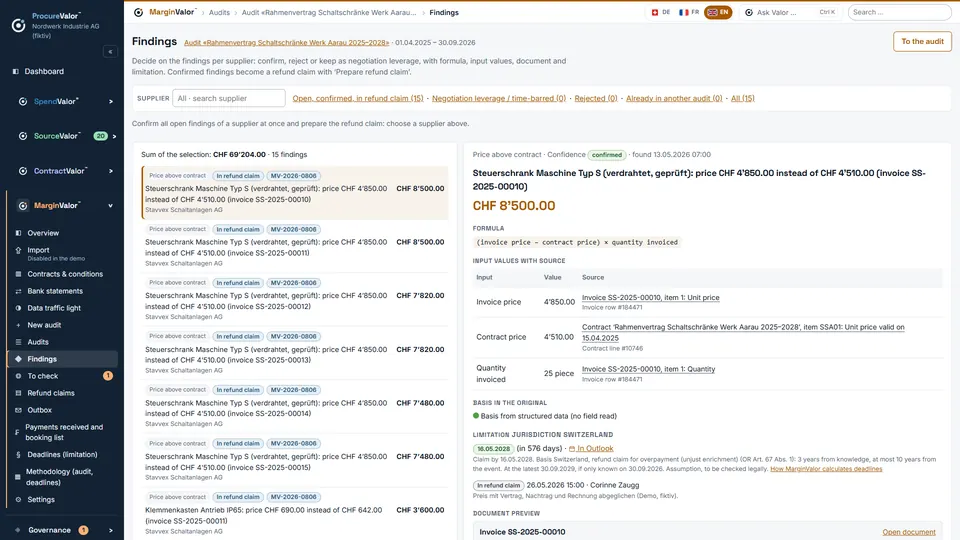Click the SourceValor logo icon
The width and height of the screenshot is (960, 540).
[23, 136]
